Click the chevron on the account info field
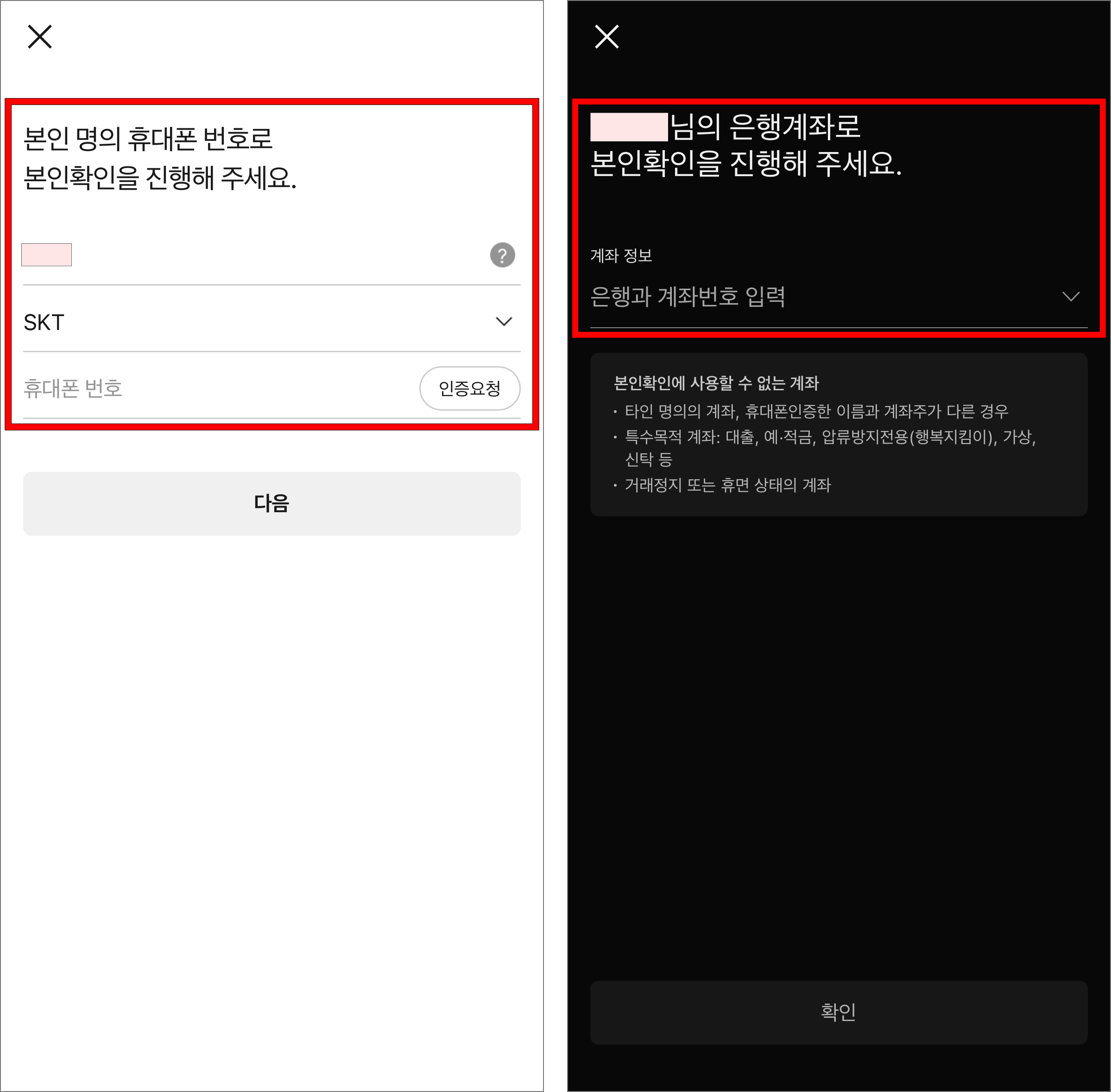The height and width of the screenshot is (1092, 1111). pos(1071,297)
